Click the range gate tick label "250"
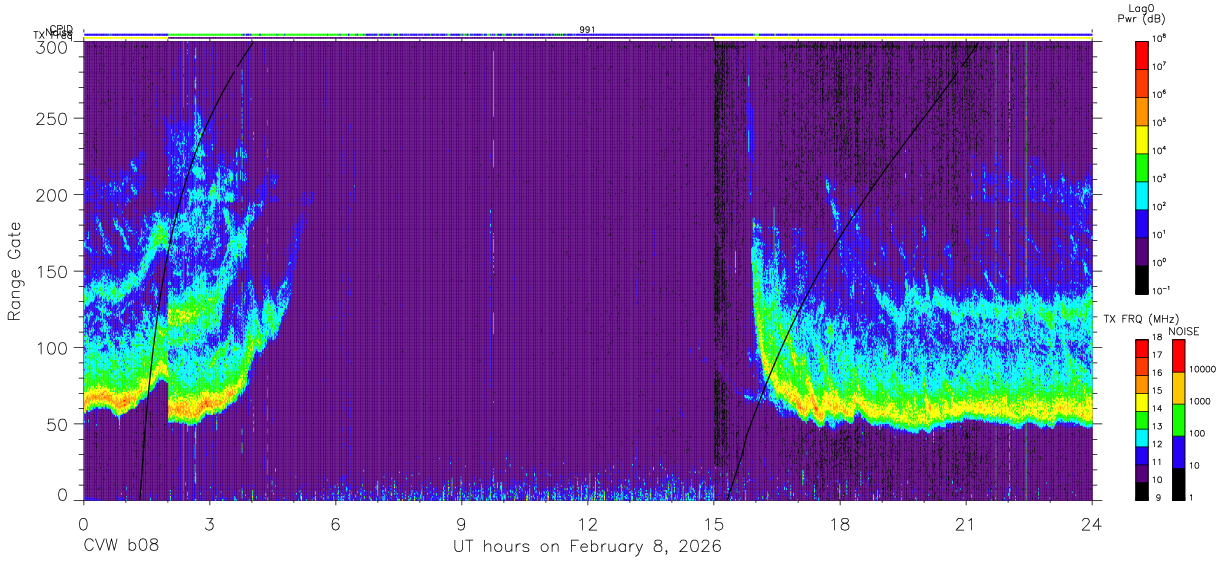This screenshot has height=567, width=1228. (x=53, y=118)
